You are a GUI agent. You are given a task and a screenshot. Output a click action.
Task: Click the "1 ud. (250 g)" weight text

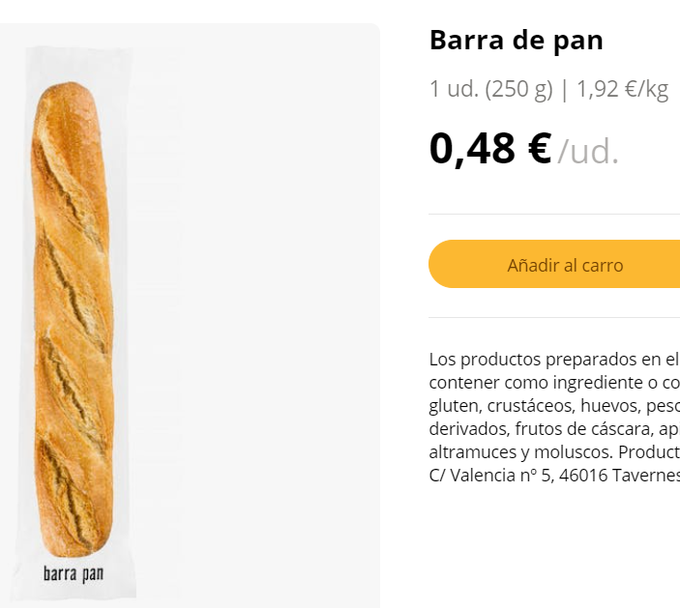pos(490,89)
